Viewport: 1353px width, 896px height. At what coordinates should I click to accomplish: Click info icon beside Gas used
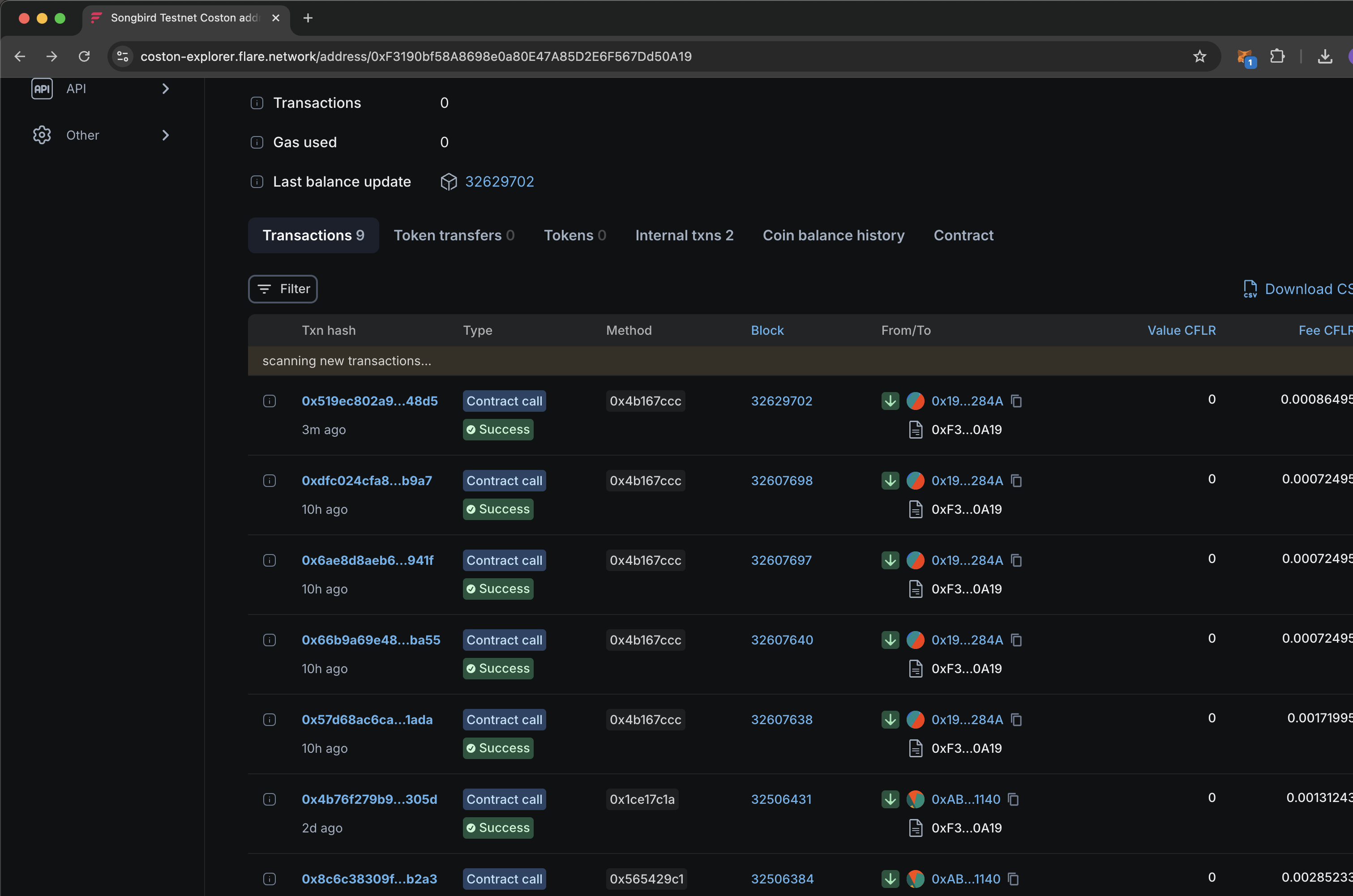click(257, 142)
